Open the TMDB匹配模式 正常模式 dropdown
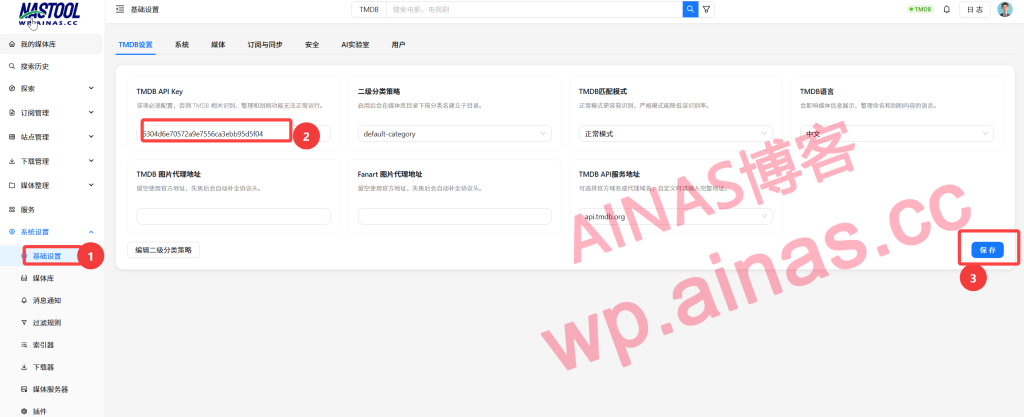 click(x=676, y=134)
